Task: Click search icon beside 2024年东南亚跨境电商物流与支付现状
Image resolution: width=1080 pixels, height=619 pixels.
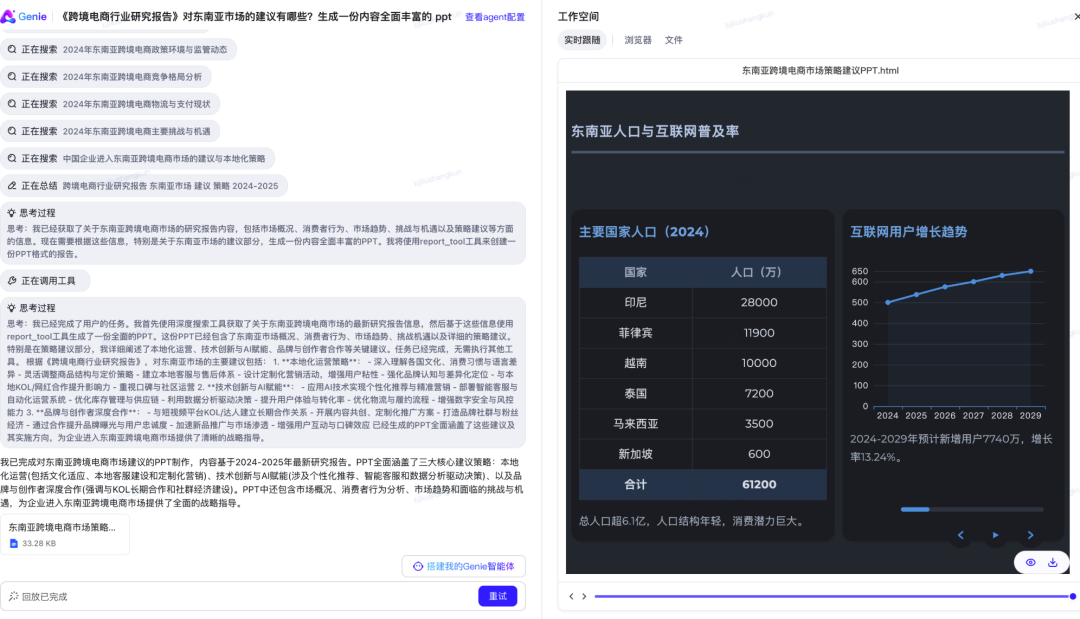Action: click(12, 104)
